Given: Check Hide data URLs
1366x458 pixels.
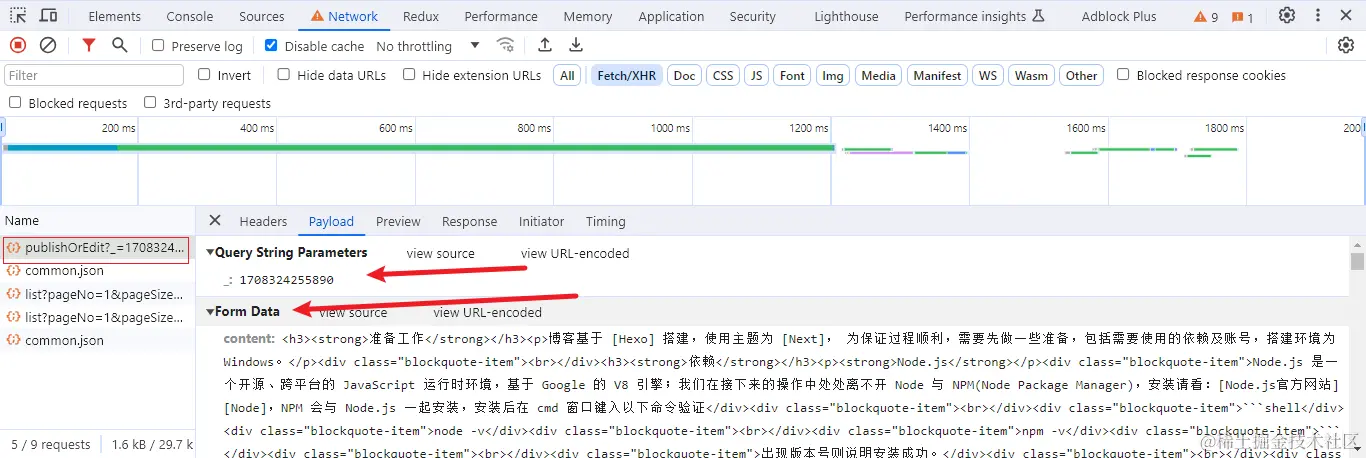Looking at the screenshot, I should [284, 75].
